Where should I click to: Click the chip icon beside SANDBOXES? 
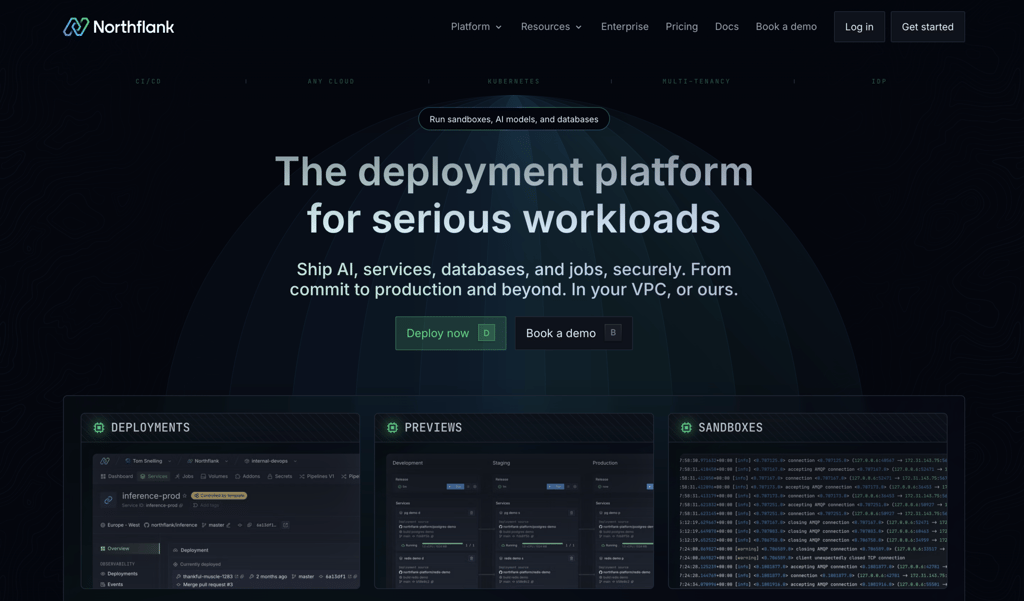tap(686, 427)
